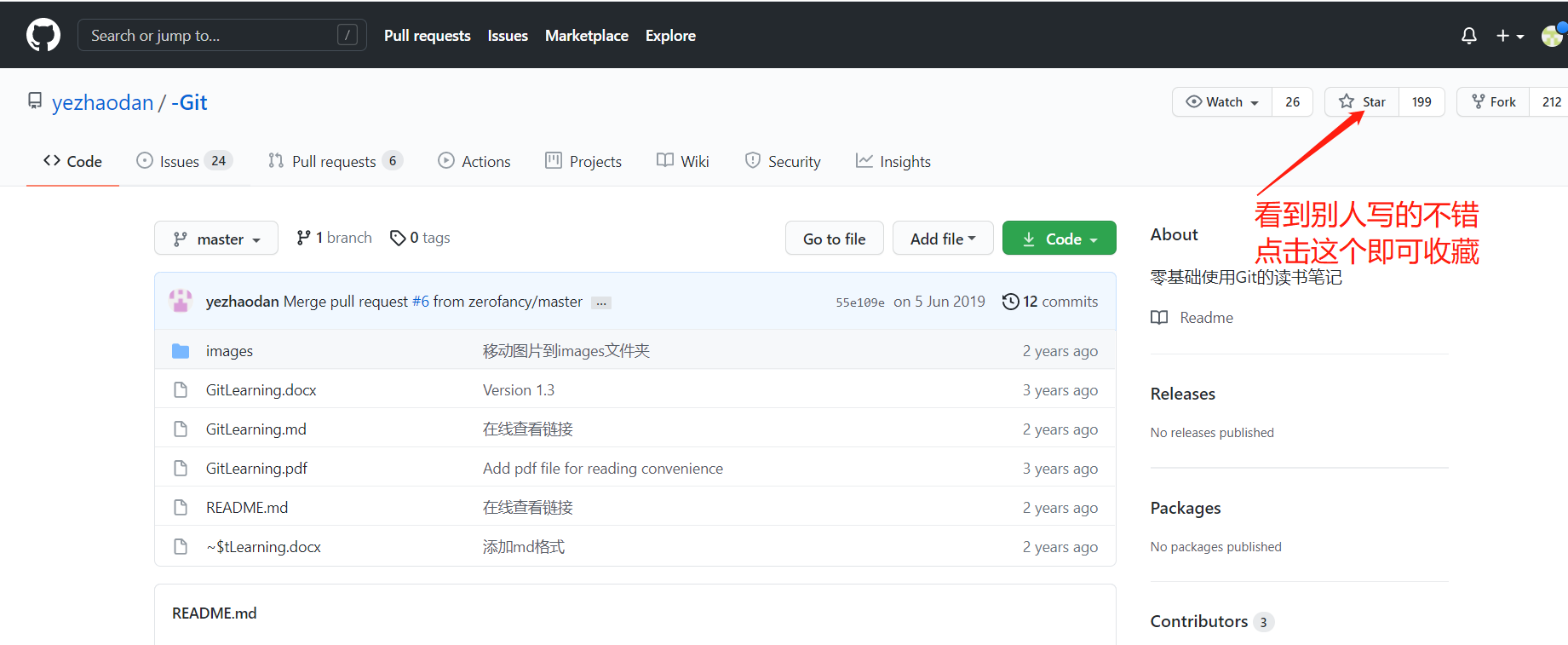Screen dimensions: 1568x645
Task: Star this repository
Action: coord(1362,102)
